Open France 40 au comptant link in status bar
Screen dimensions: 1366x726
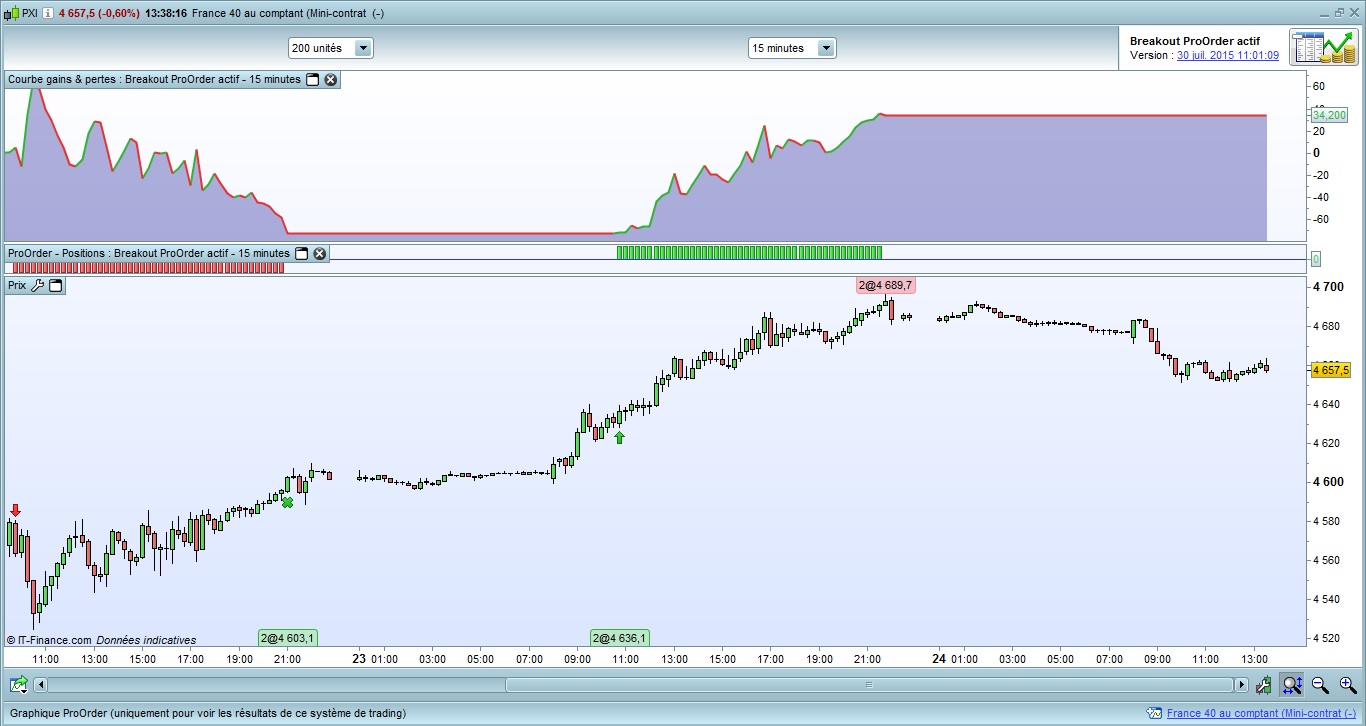point(1260,713)
